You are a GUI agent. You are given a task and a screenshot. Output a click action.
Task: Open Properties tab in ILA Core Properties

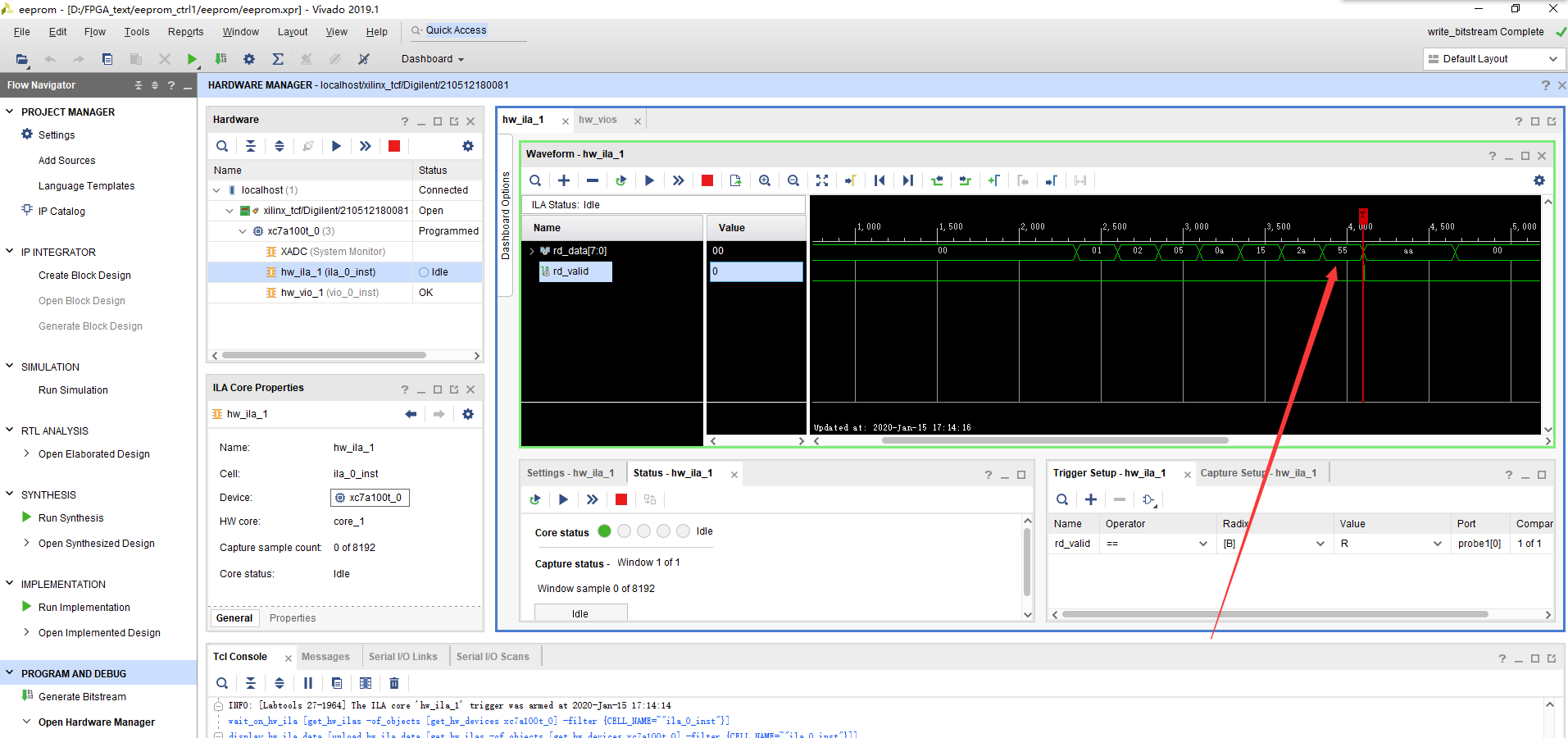pyautogui.click(x=293, y=618)
